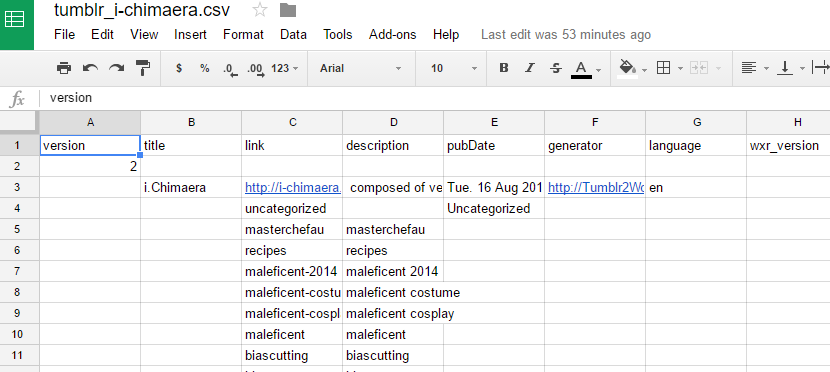Select row 7 header
This screenshot has width=830, height=372.
tap(20, 271)
